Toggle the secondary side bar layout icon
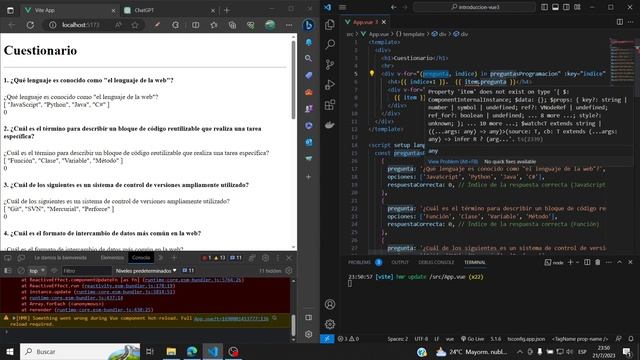The width and height of the screenshot is (640, 360). point(566,7)
